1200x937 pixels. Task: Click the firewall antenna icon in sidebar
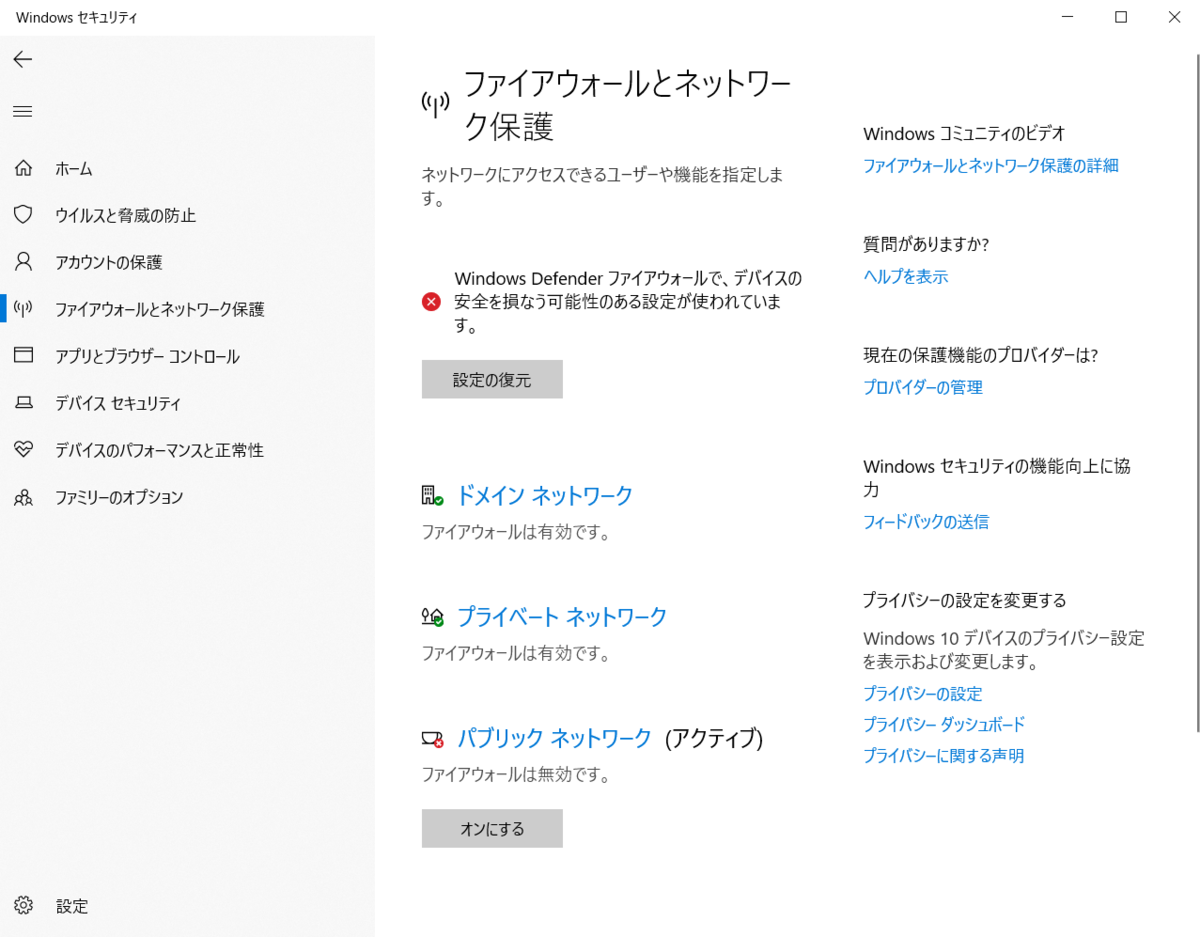pos(23,309)
